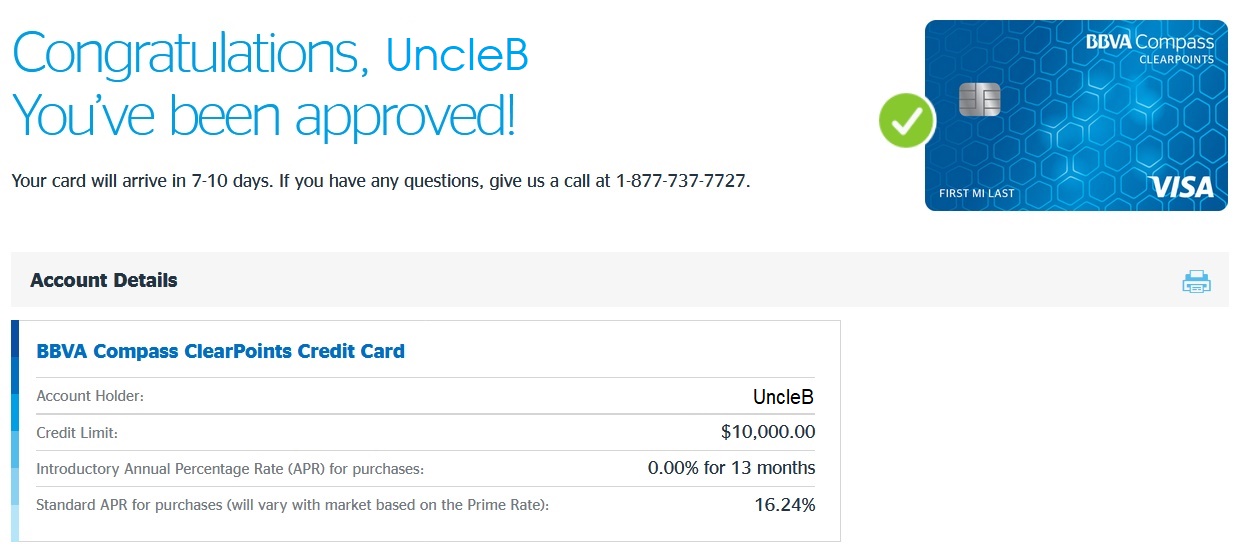
Task: Click the $10,000.00 credit limit value
Action: [767, 432]
